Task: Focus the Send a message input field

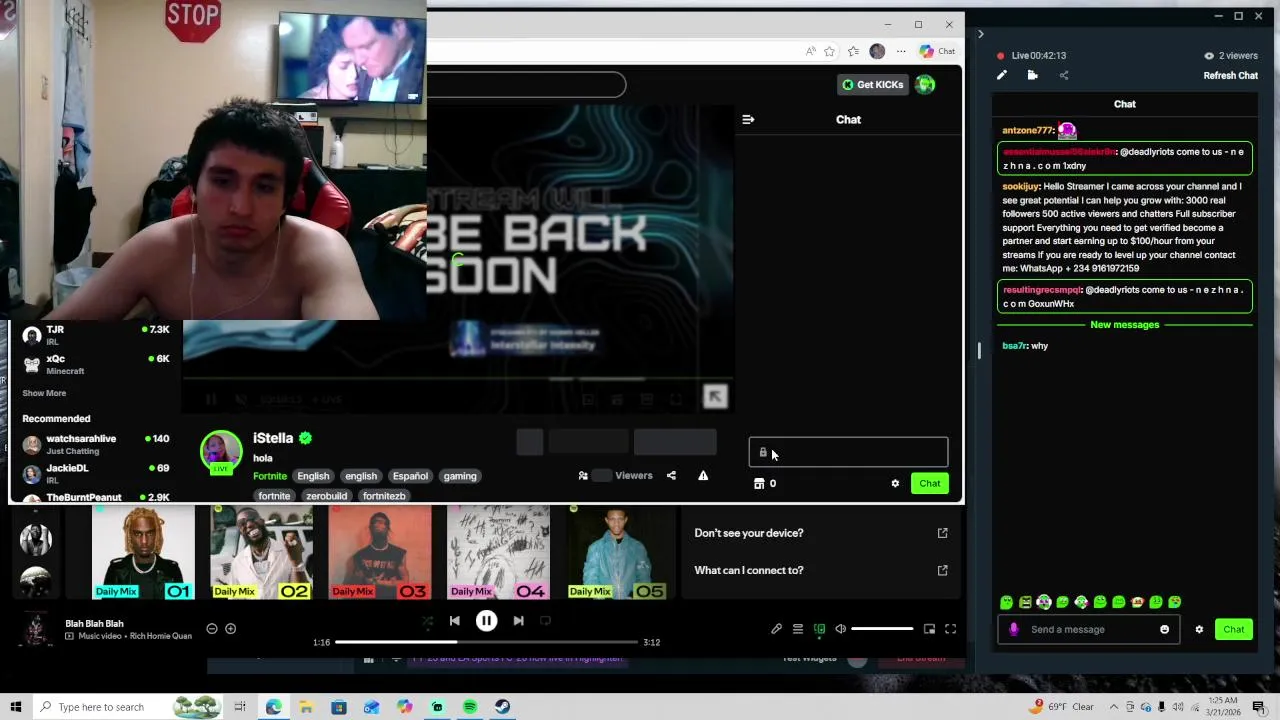Action: pyautogui.click(x=1088, y=629)
